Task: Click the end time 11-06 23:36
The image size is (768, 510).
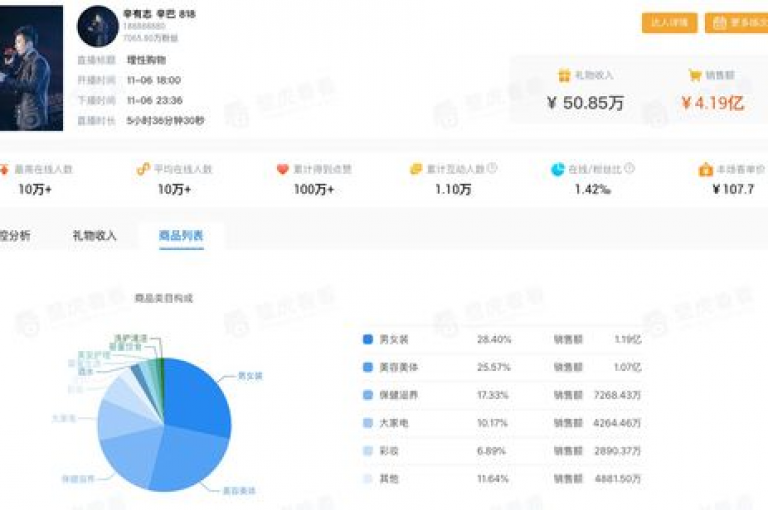Action: click(155, 100)
